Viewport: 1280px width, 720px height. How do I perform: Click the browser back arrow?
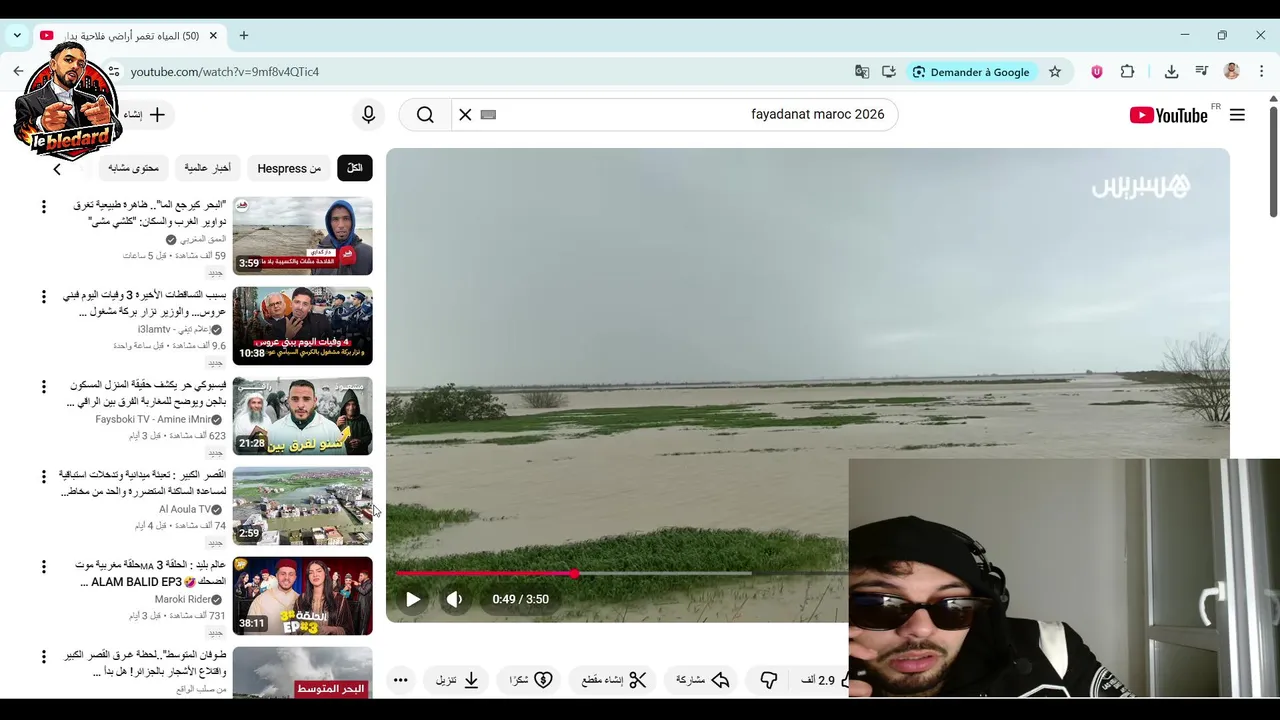[18, 72]
